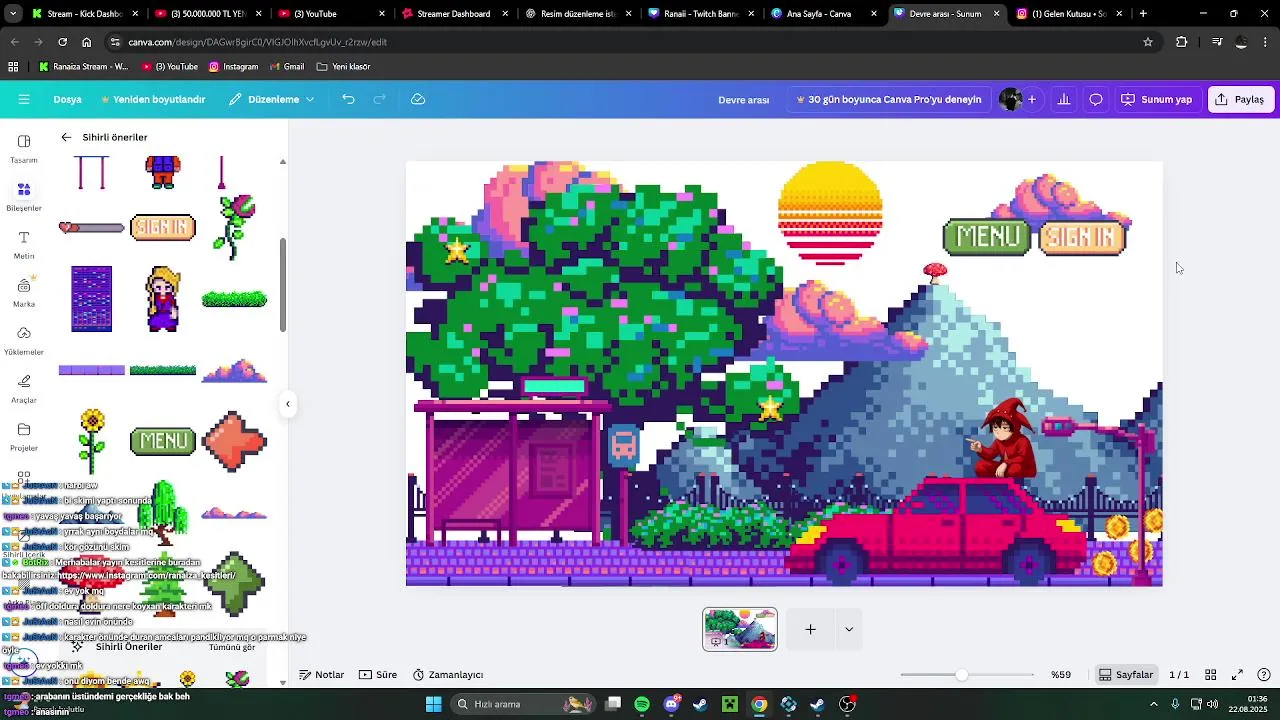1280x720 pixels.
Task: Collapse the side panel with arrow handle
Action: coord(288,404)
